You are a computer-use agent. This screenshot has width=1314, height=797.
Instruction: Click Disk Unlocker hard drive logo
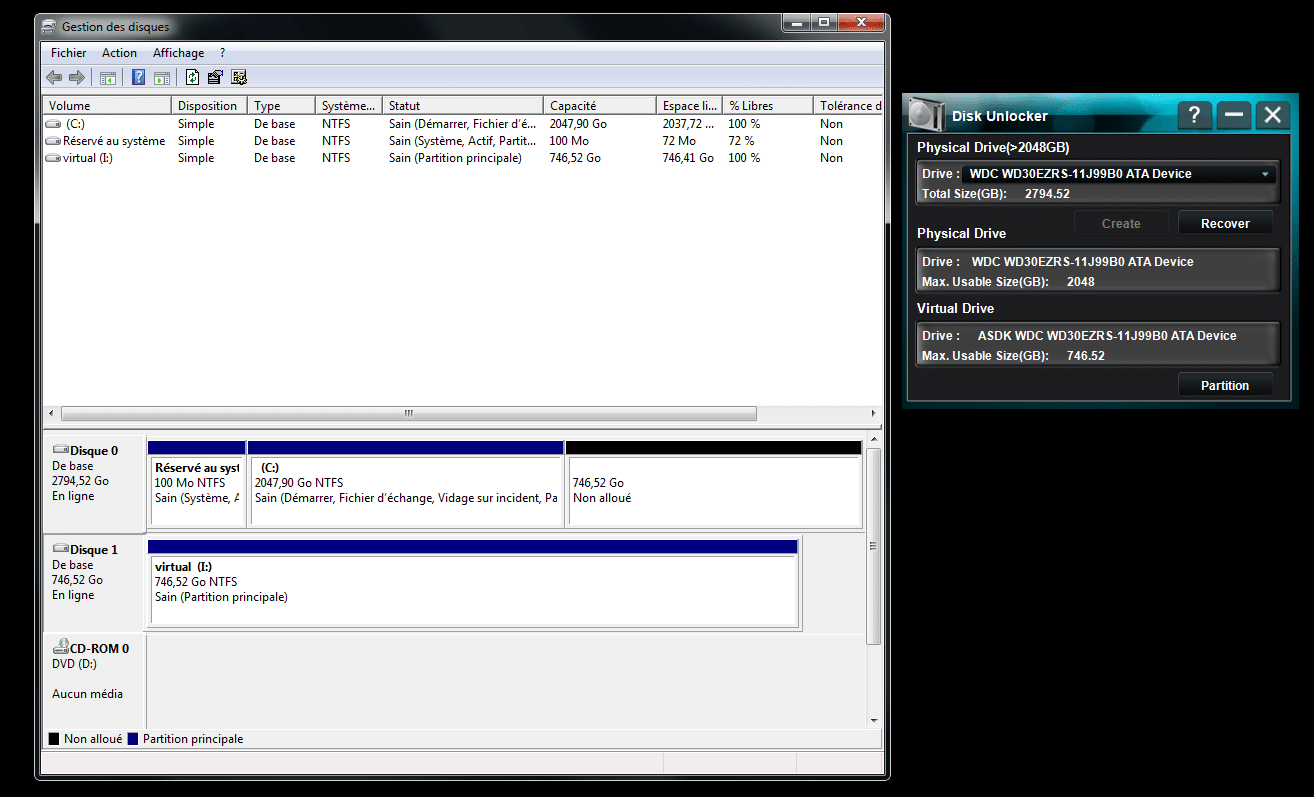point(926,114)
